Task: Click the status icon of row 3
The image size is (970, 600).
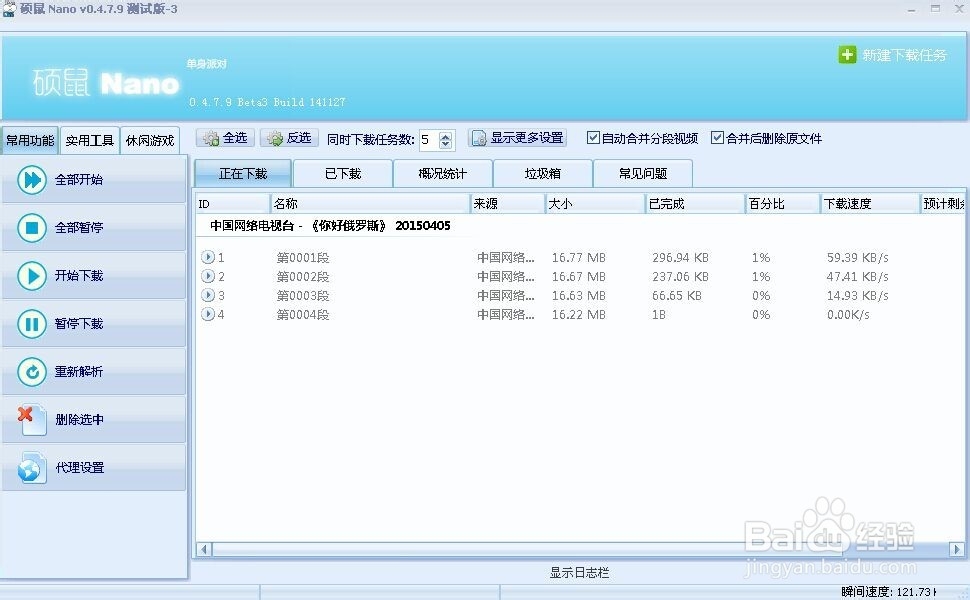Action: [x=208, y=295]
